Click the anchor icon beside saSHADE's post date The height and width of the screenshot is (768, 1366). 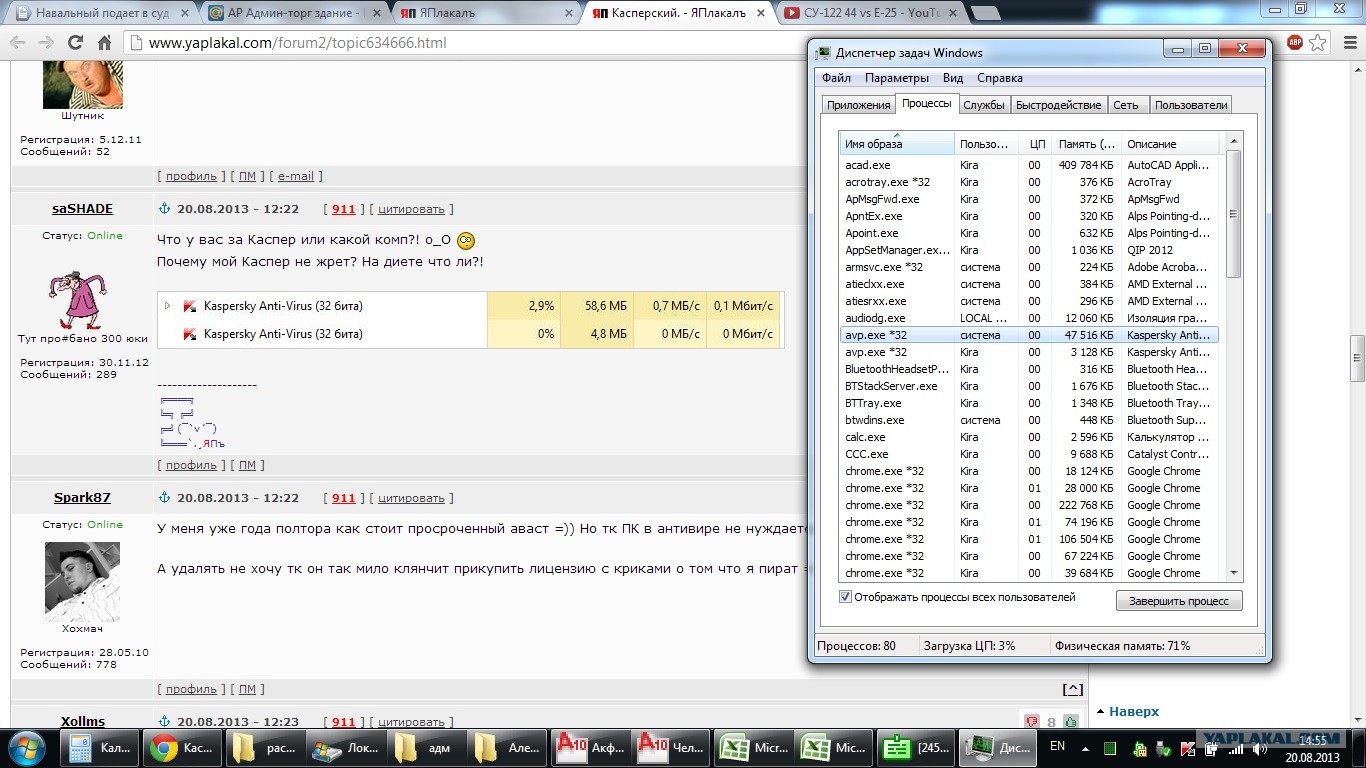coord(165,209)
